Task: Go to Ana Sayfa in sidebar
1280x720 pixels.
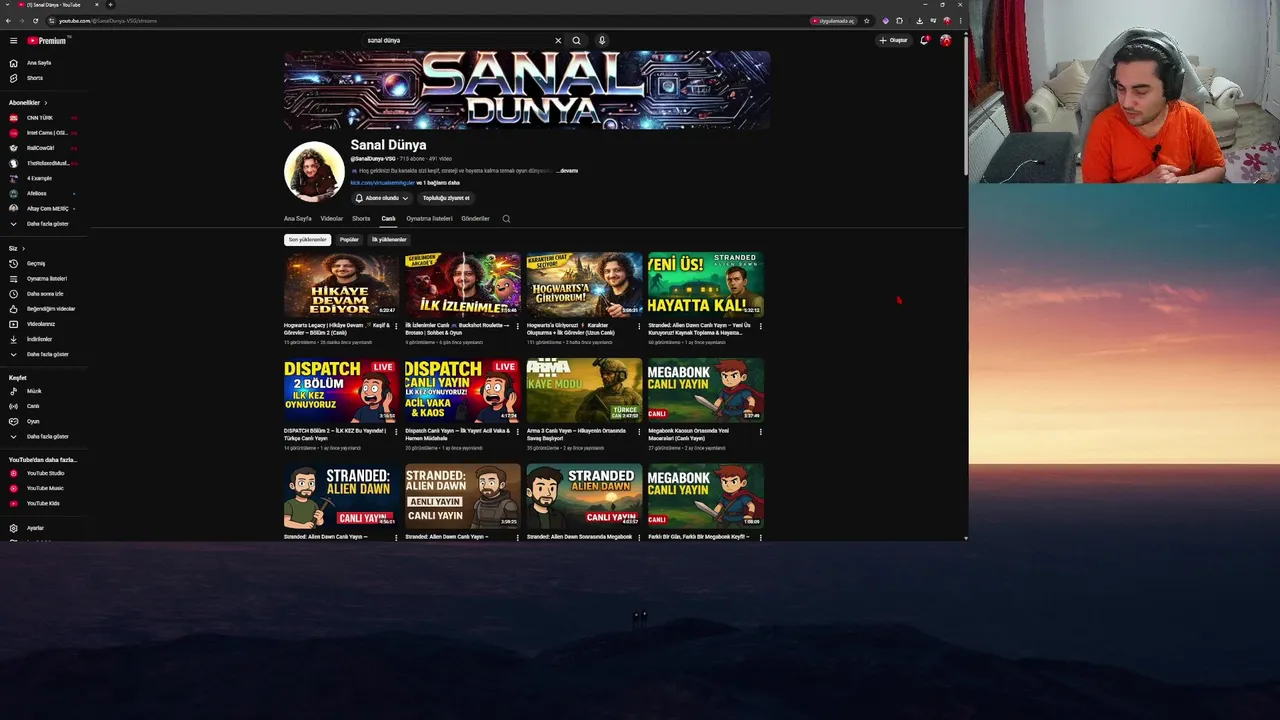Action: [40, 63]
